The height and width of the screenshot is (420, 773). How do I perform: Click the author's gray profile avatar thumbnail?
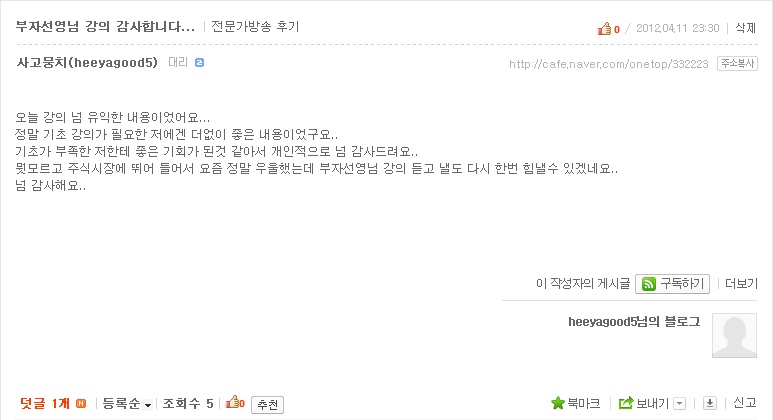[734, 335]
